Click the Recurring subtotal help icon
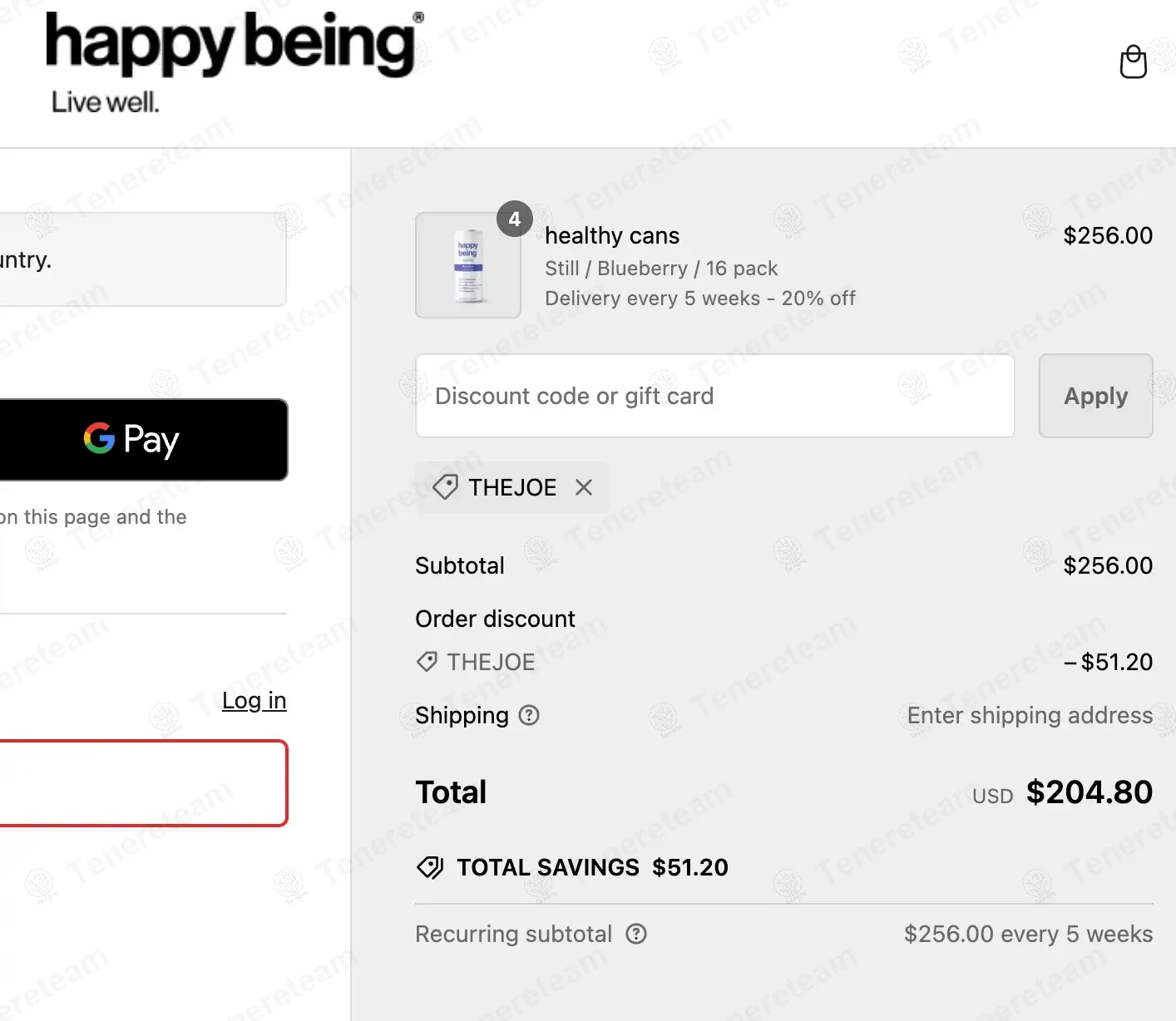Image resolution: width=1176 pixels, height=1021 pixels. coord(636,934)
